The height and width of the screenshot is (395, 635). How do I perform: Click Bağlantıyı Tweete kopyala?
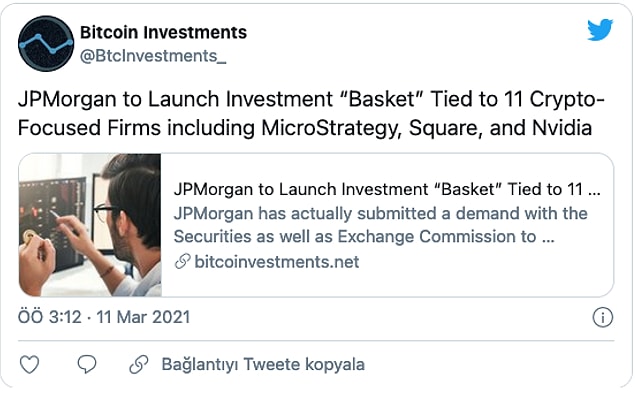(x=263, y=364)
